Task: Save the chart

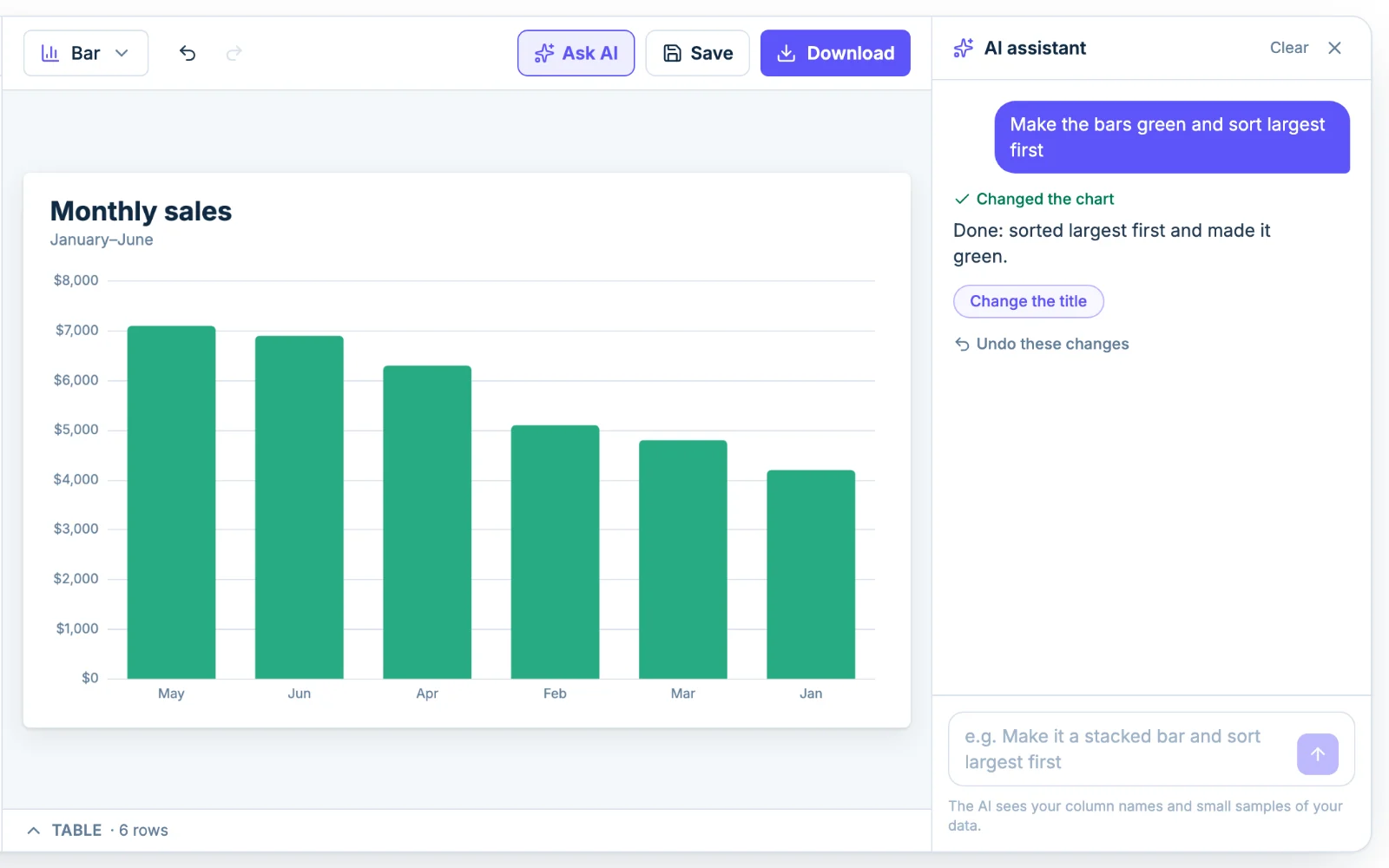Action: point(697,53)
